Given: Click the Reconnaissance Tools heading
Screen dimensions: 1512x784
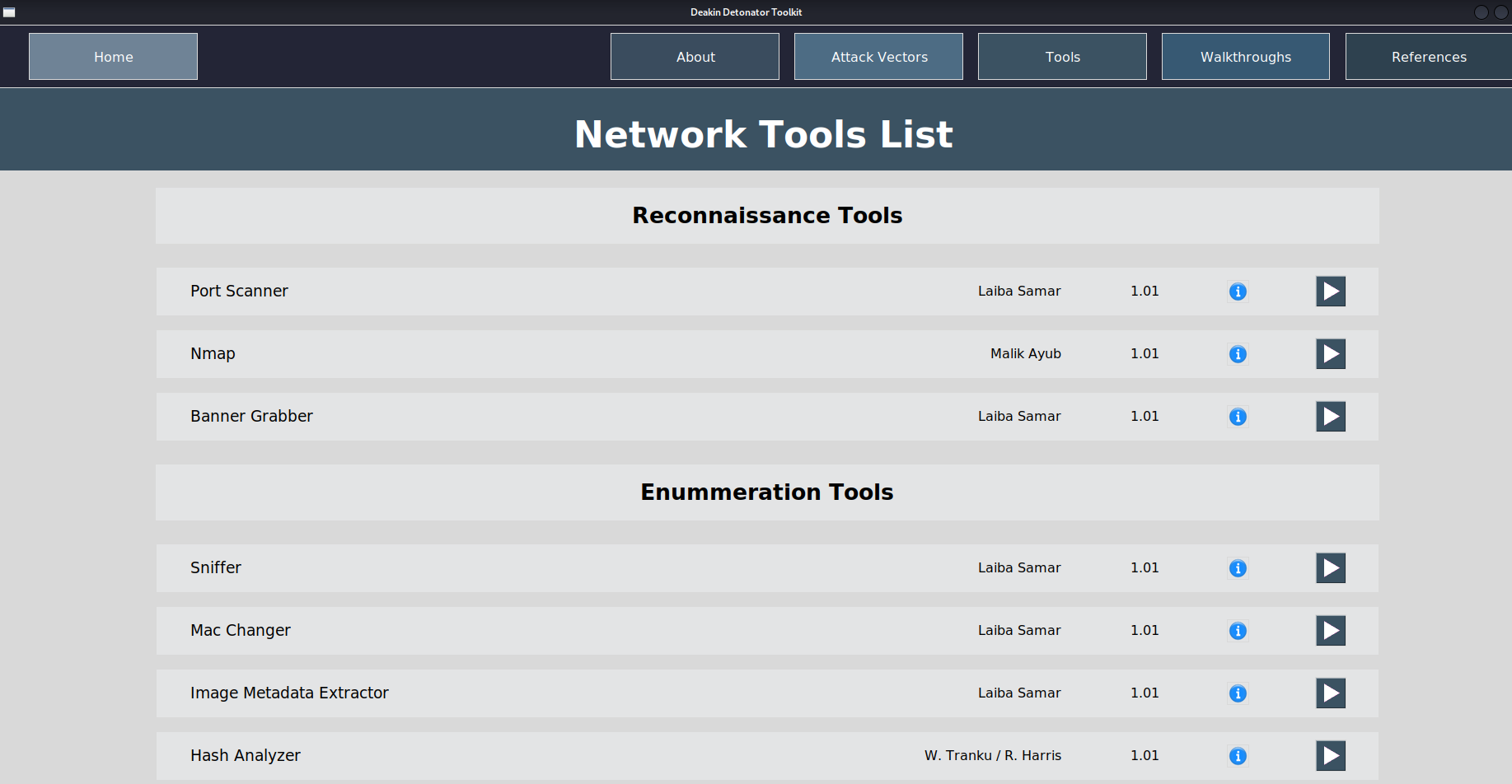Looking at the screenshot, I should coord(767,215).
